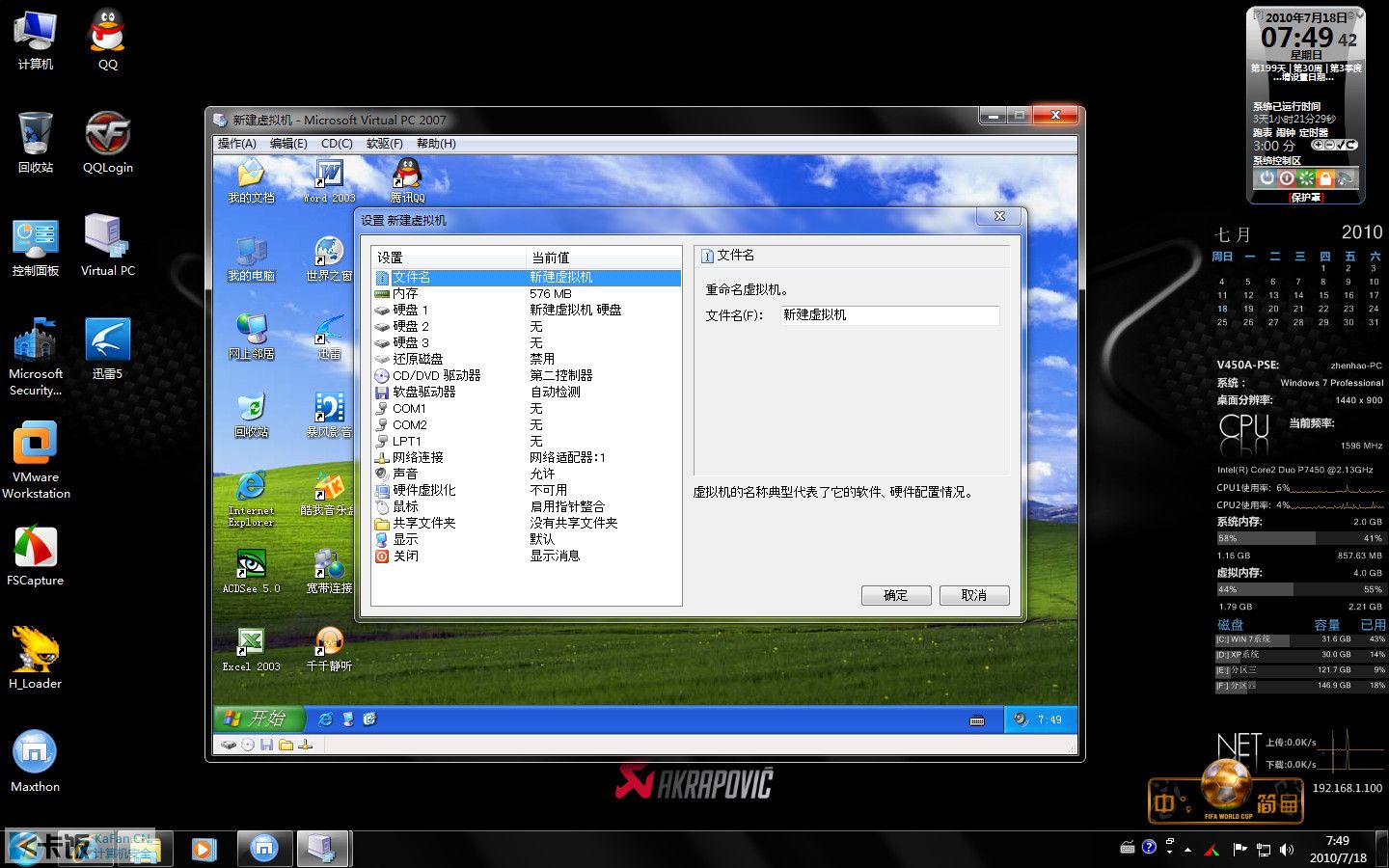Select the 共享文件夹 setting row

pyautogui.click(x=527, y=523)
